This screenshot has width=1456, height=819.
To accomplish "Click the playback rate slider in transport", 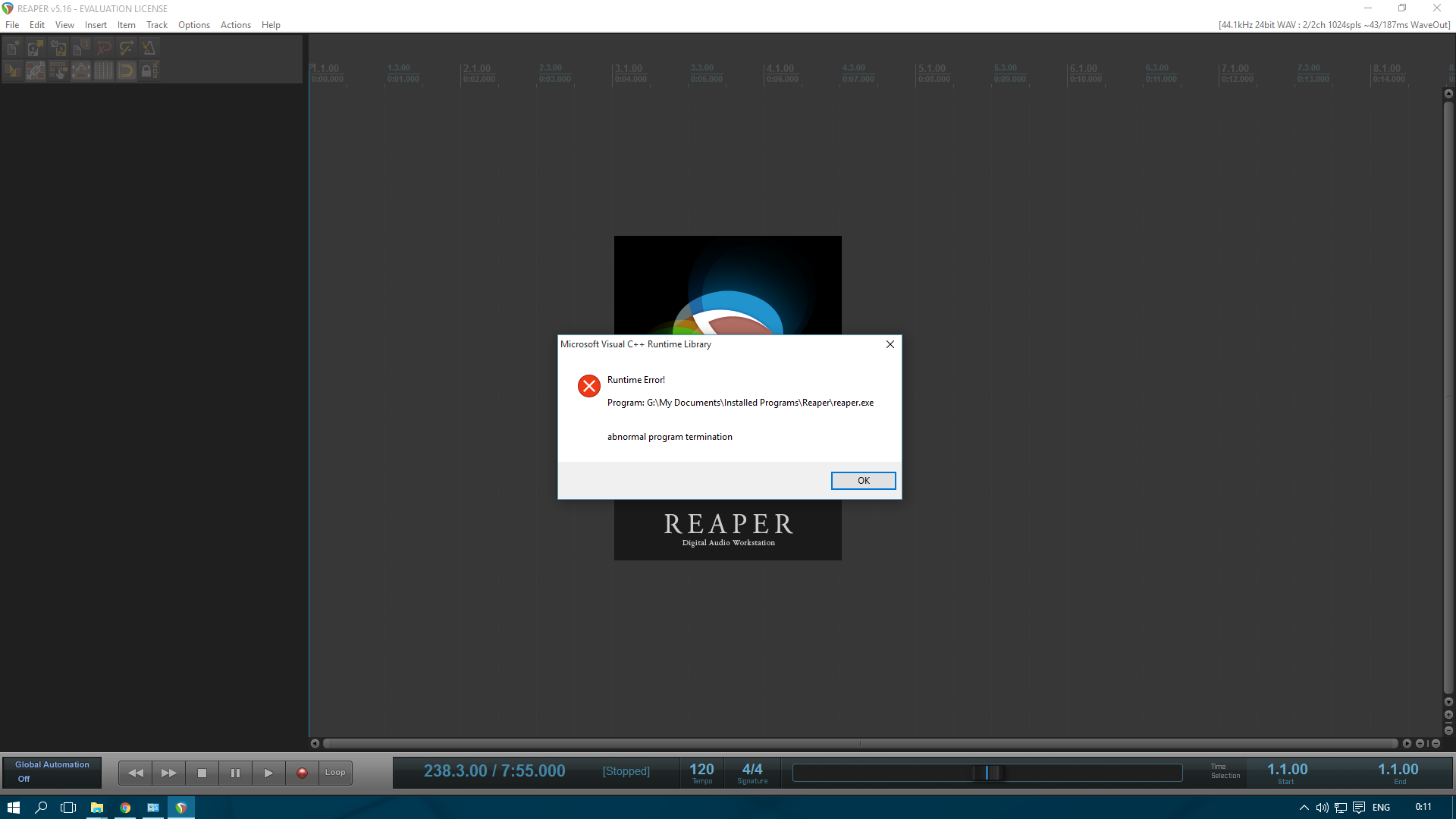I will point(987,773).
